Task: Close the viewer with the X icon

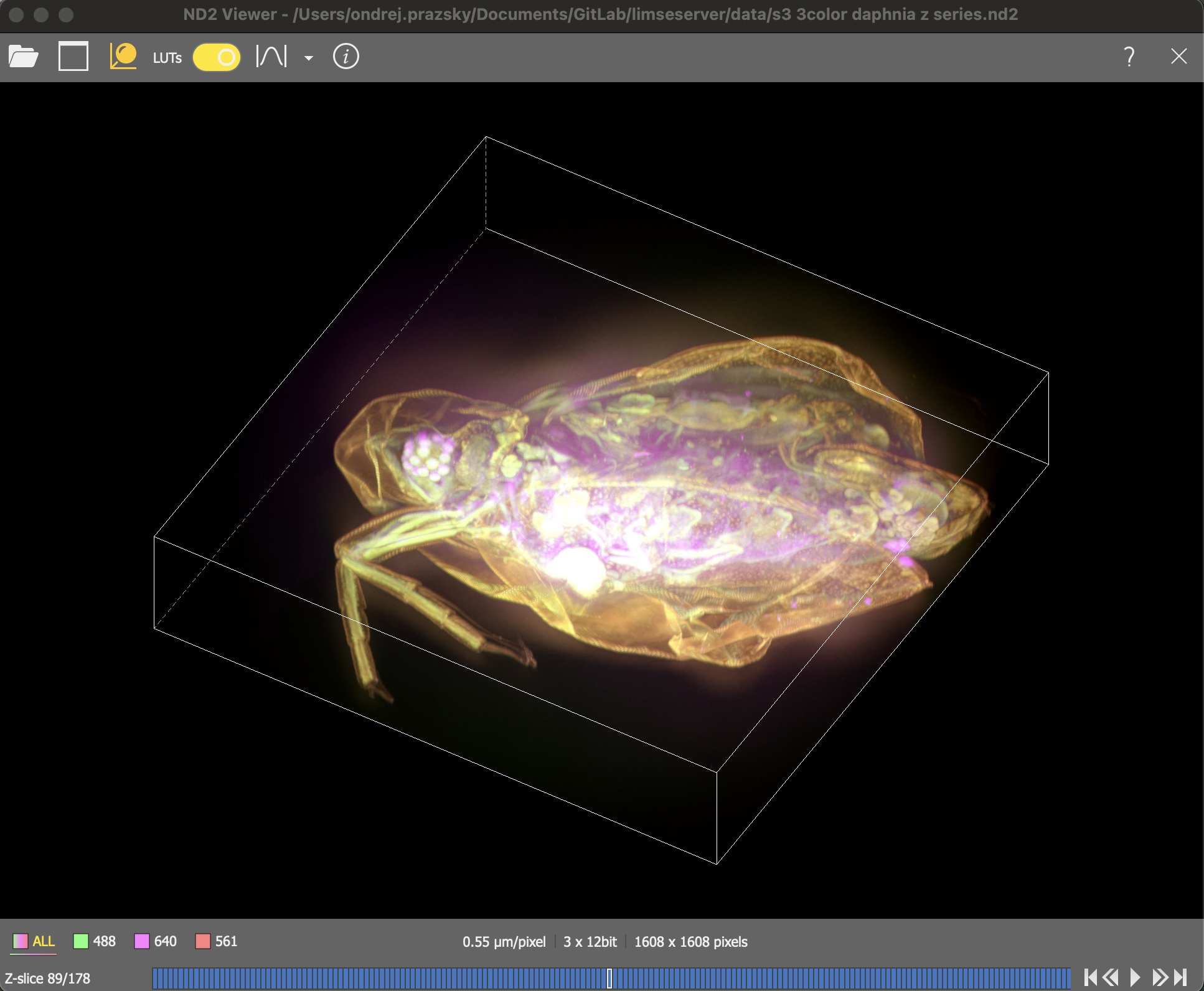Action: coord(1178,57)
